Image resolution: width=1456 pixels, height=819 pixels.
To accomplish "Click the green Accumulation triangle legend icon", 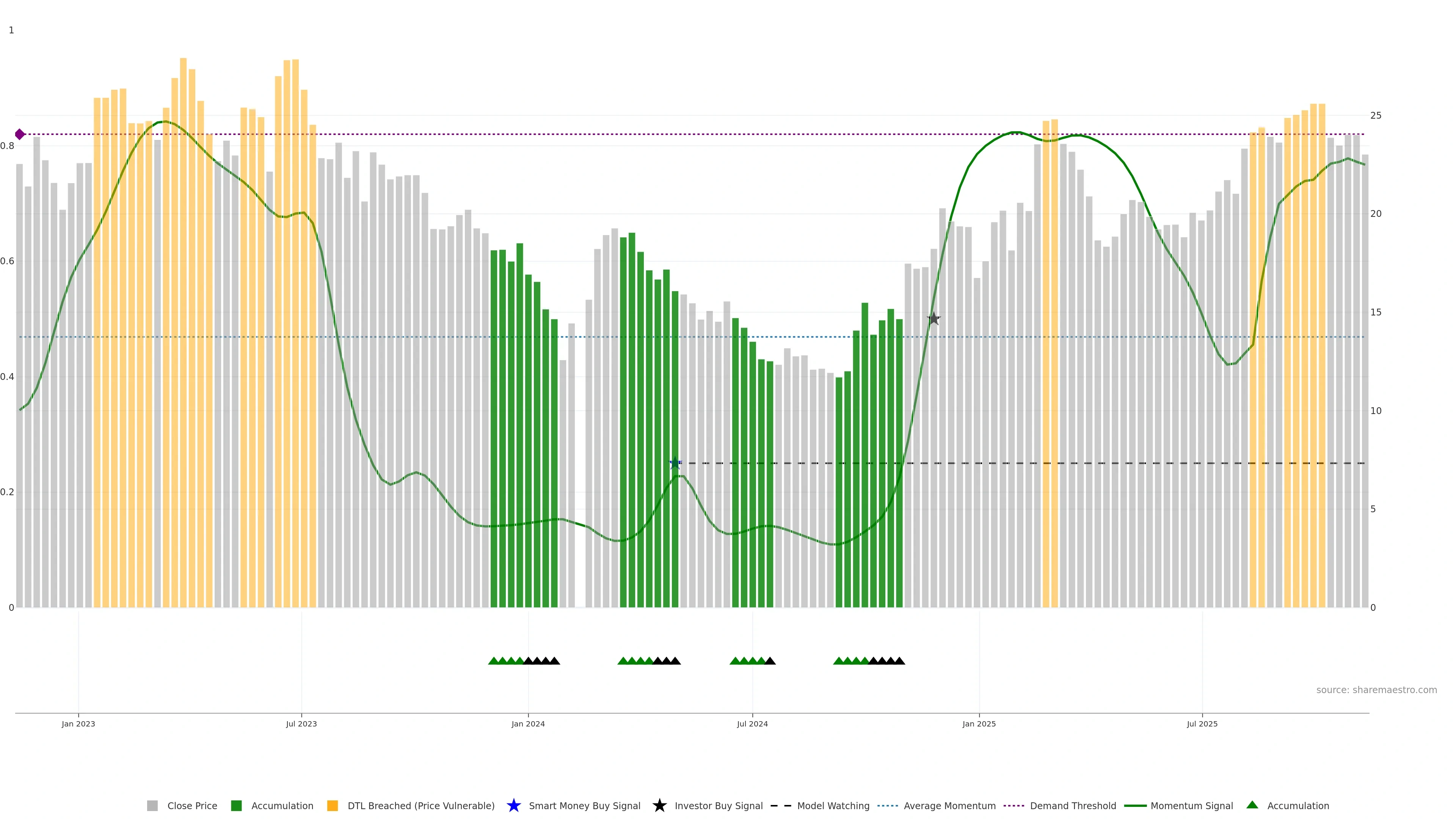I will [x=1252, y=805].
